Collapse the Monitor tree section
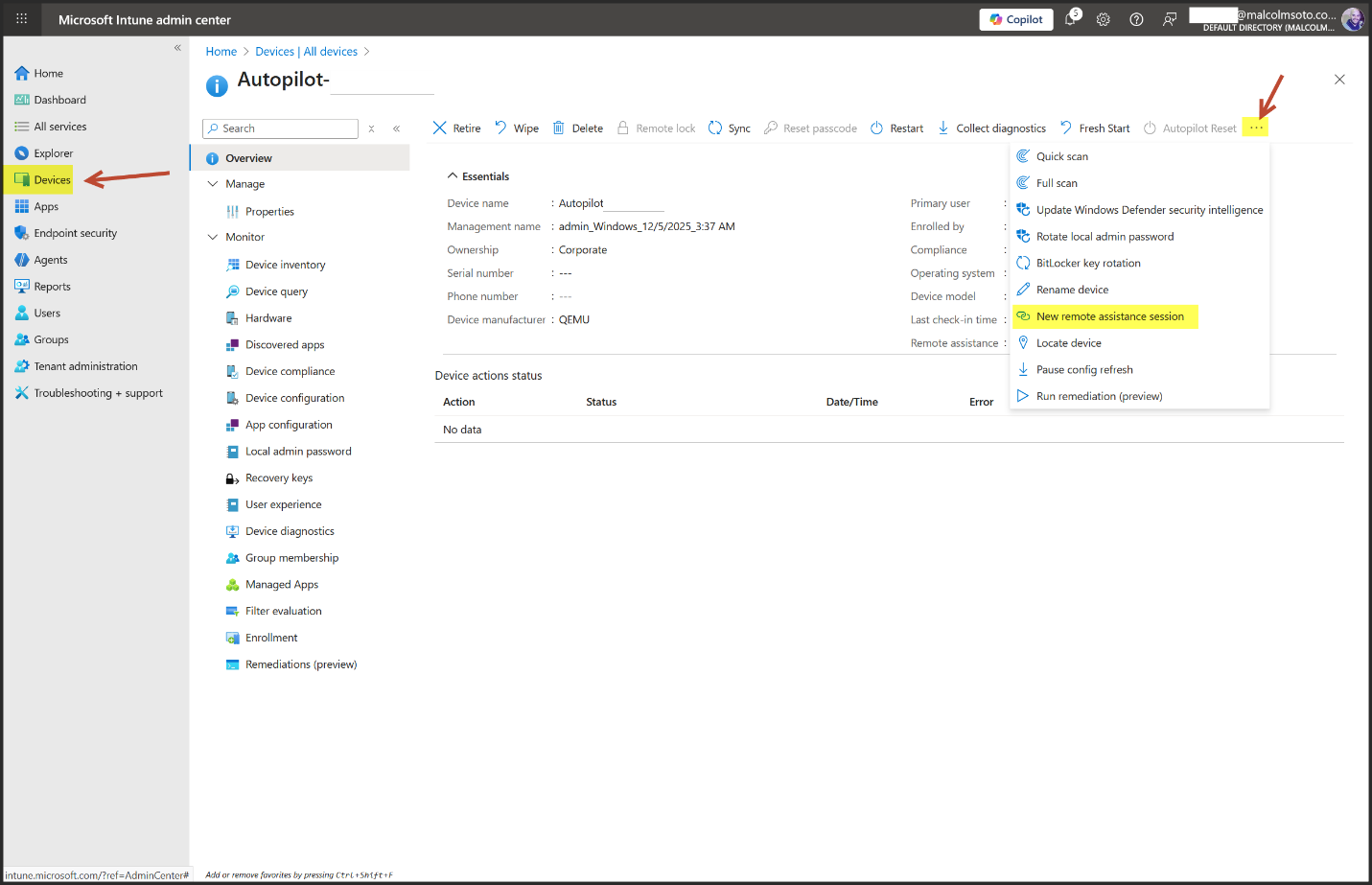This screenshot has width=1372, height=885. [213, 237]
